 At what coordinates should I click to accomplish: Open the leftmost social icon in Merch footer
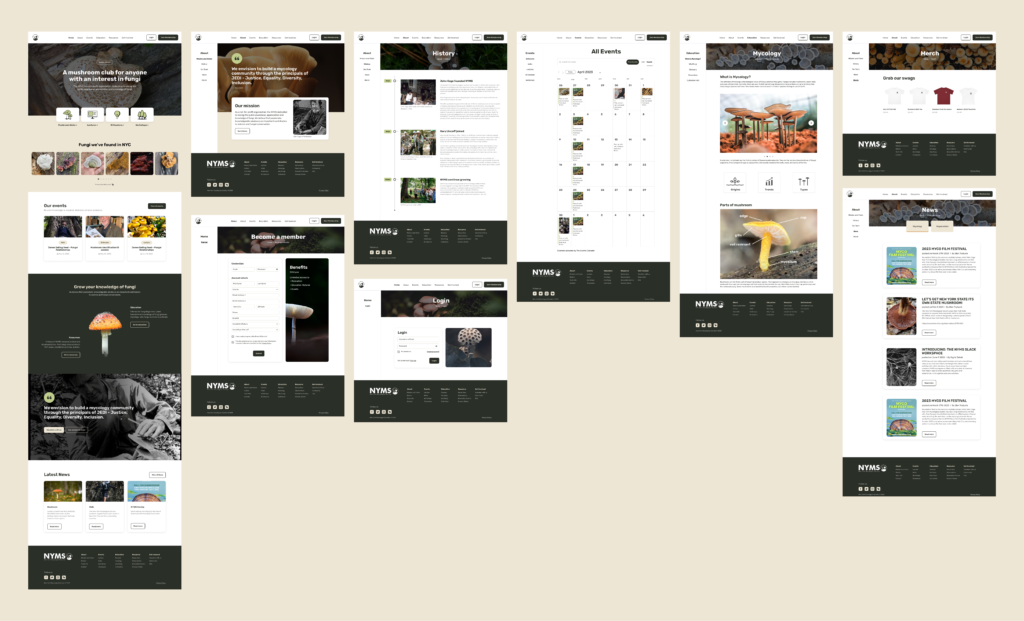tap(861, 165)
